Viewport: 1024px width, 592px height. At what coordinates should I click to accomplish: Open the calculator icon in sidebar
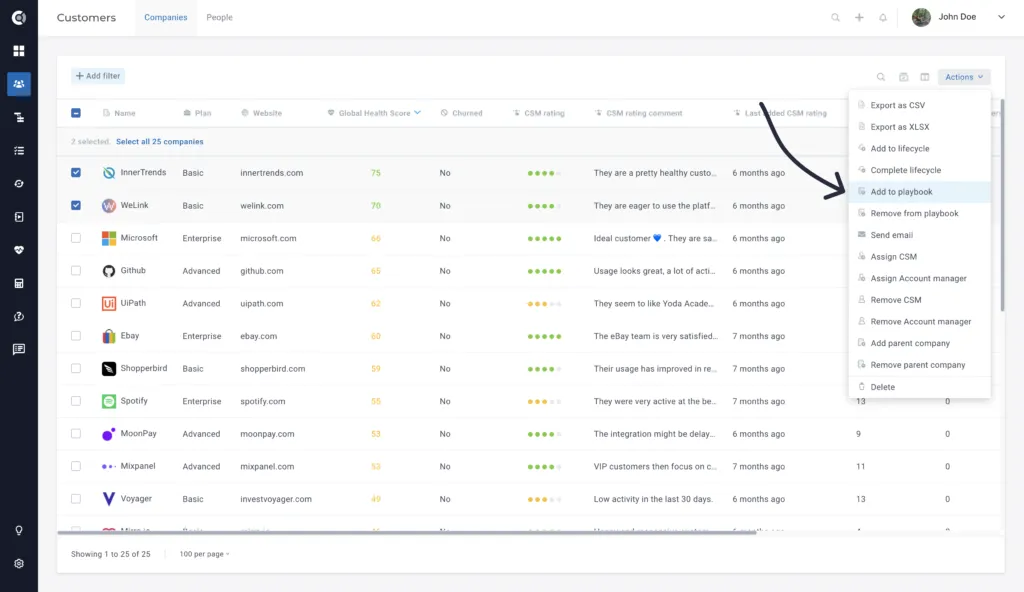[19, 284]
